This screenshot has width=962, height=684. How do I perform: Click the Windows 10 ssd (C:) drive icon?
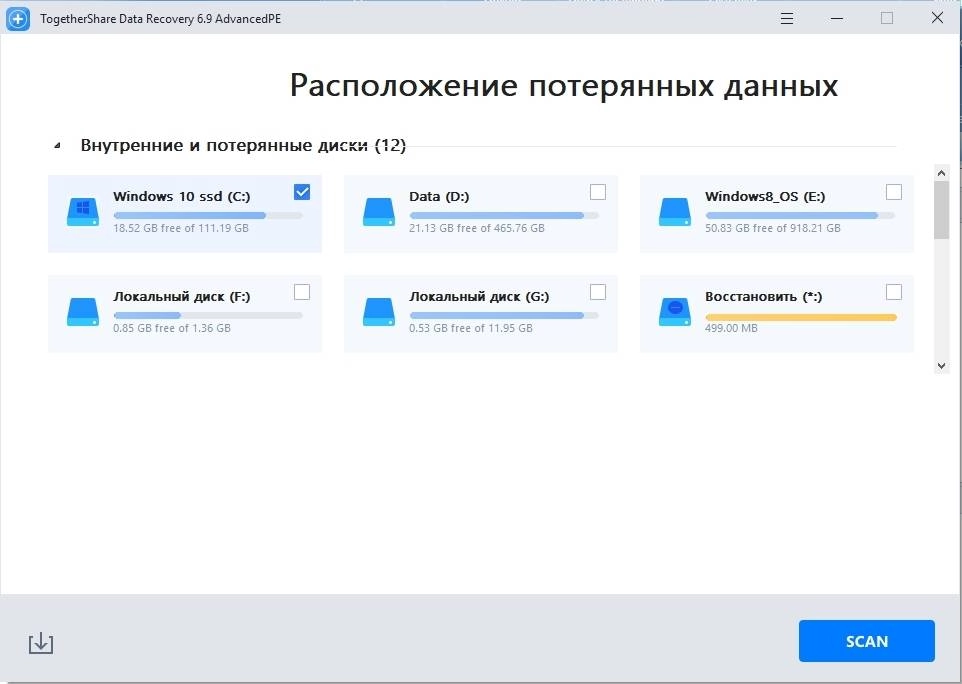coord(83,212)
